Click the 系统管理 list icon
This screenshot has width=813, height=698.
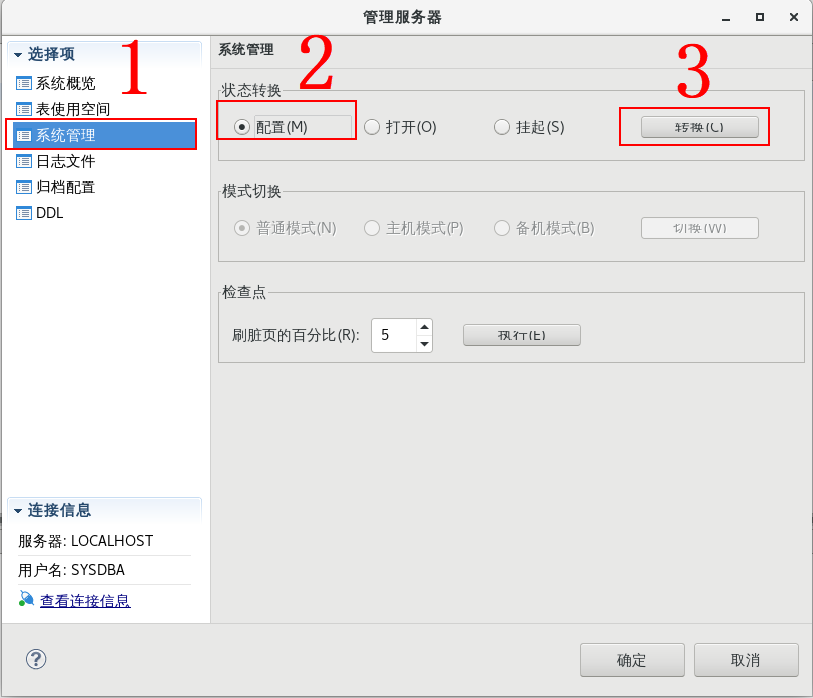pos(24,135)
